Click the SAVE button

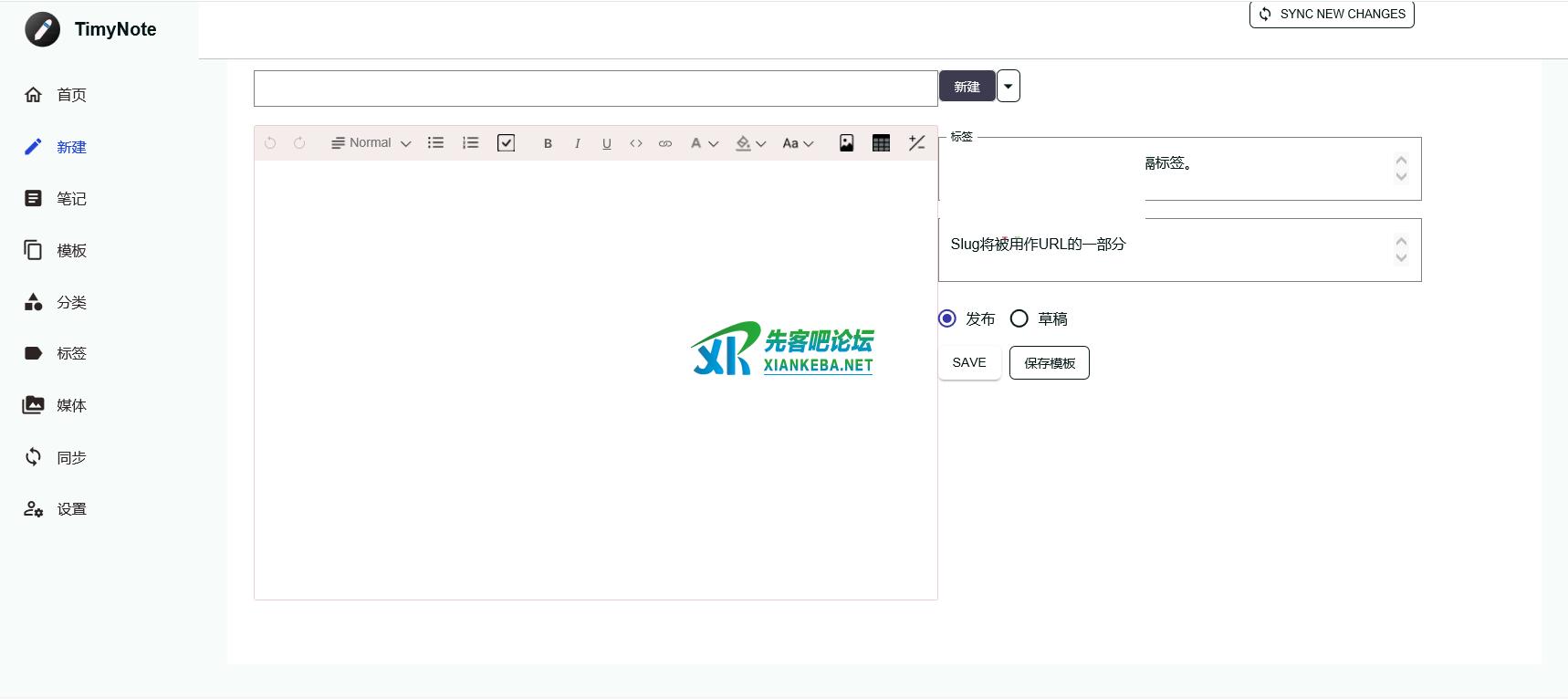click(x=969, y=362)
